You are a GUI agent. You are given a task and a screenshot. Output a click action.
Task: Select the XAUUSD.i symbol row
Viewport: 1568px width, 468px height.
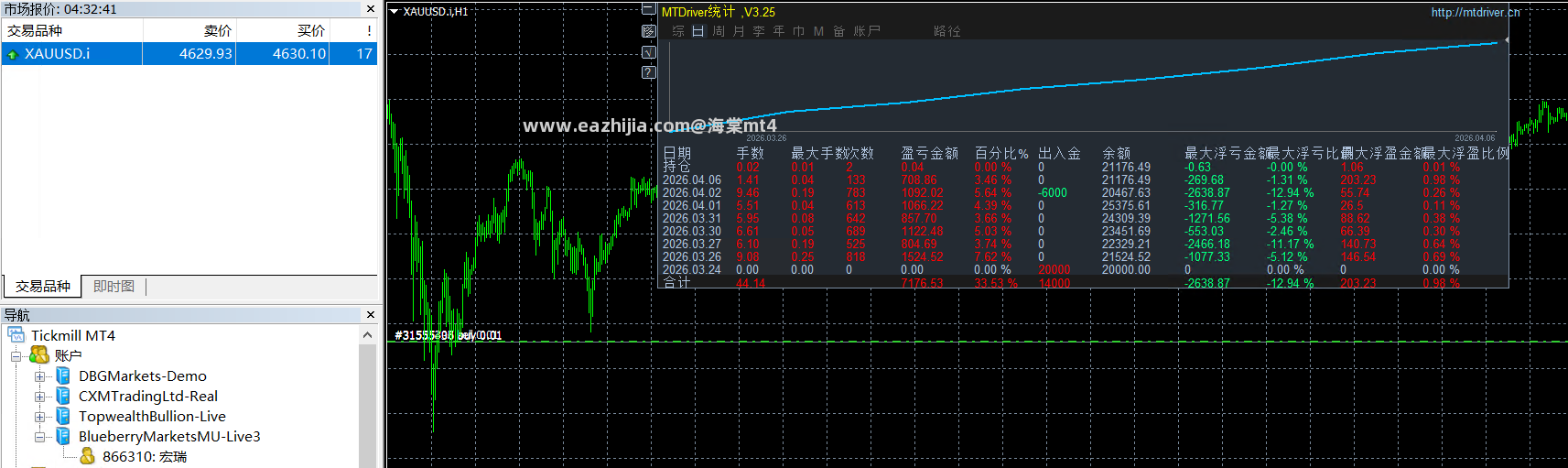(189, 54)
